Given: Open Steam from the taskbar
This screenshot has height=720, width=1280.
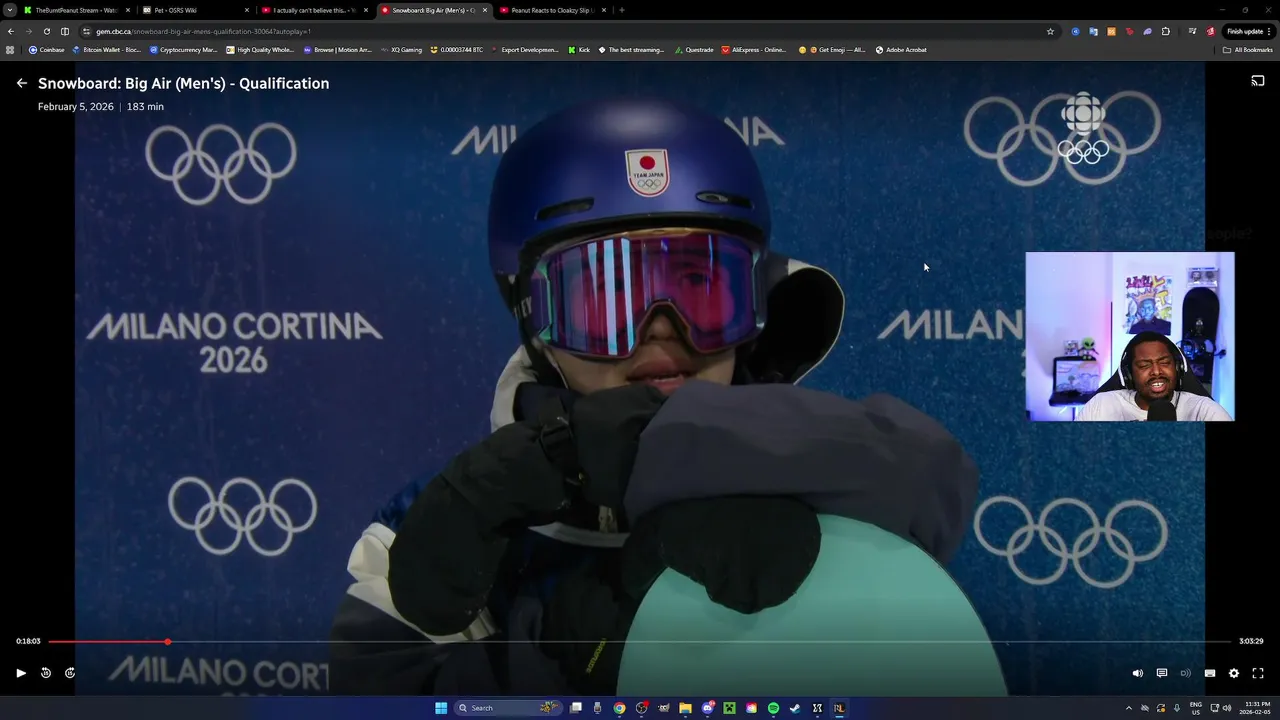Looking at the screenshot, I should point(795,708).
